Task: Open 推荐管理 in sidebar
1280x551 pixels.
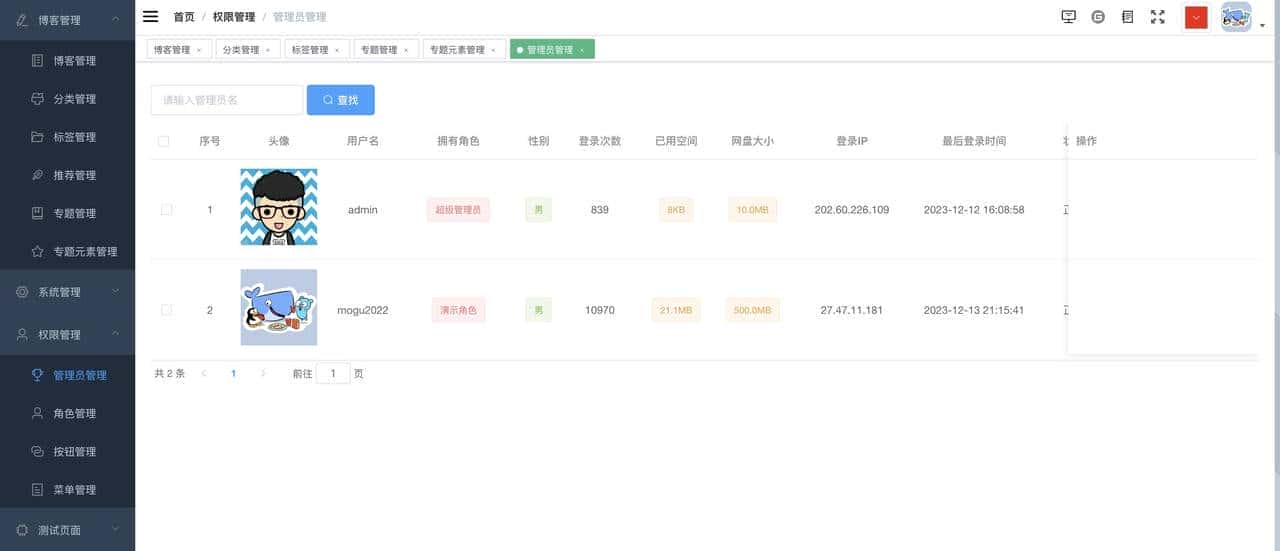Action: [x=75, y=175]
